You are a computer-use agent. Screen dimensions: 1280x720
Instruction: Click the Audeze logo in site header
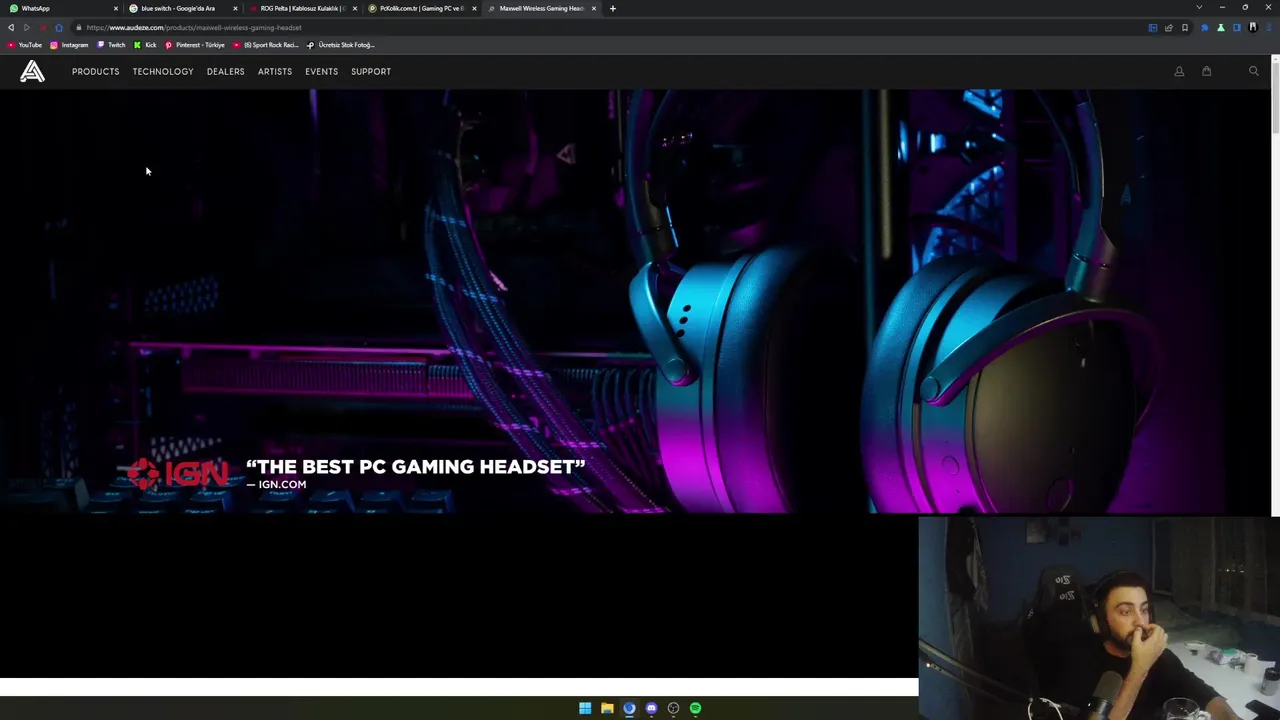32,71
